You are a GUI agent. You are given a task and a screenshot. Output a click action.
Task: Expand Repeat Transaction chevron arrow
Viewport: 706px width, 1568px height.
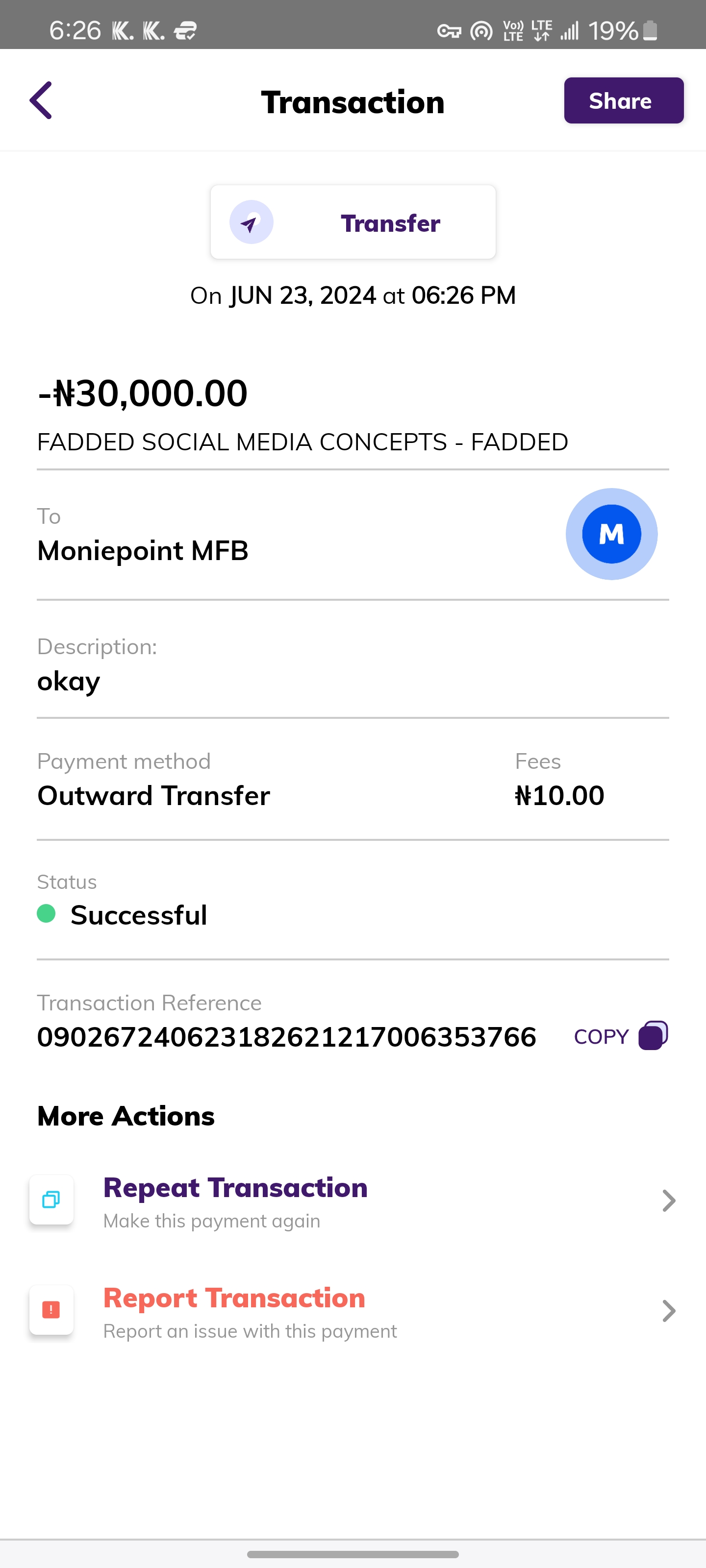[668, 1201]
